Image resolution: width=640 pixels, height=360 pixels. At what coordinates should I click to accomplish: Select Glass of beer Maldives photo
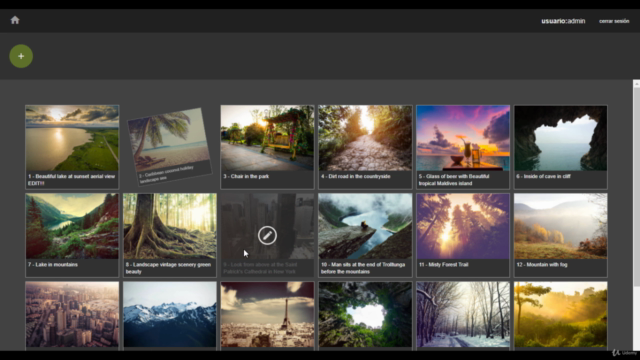(463, 138)
